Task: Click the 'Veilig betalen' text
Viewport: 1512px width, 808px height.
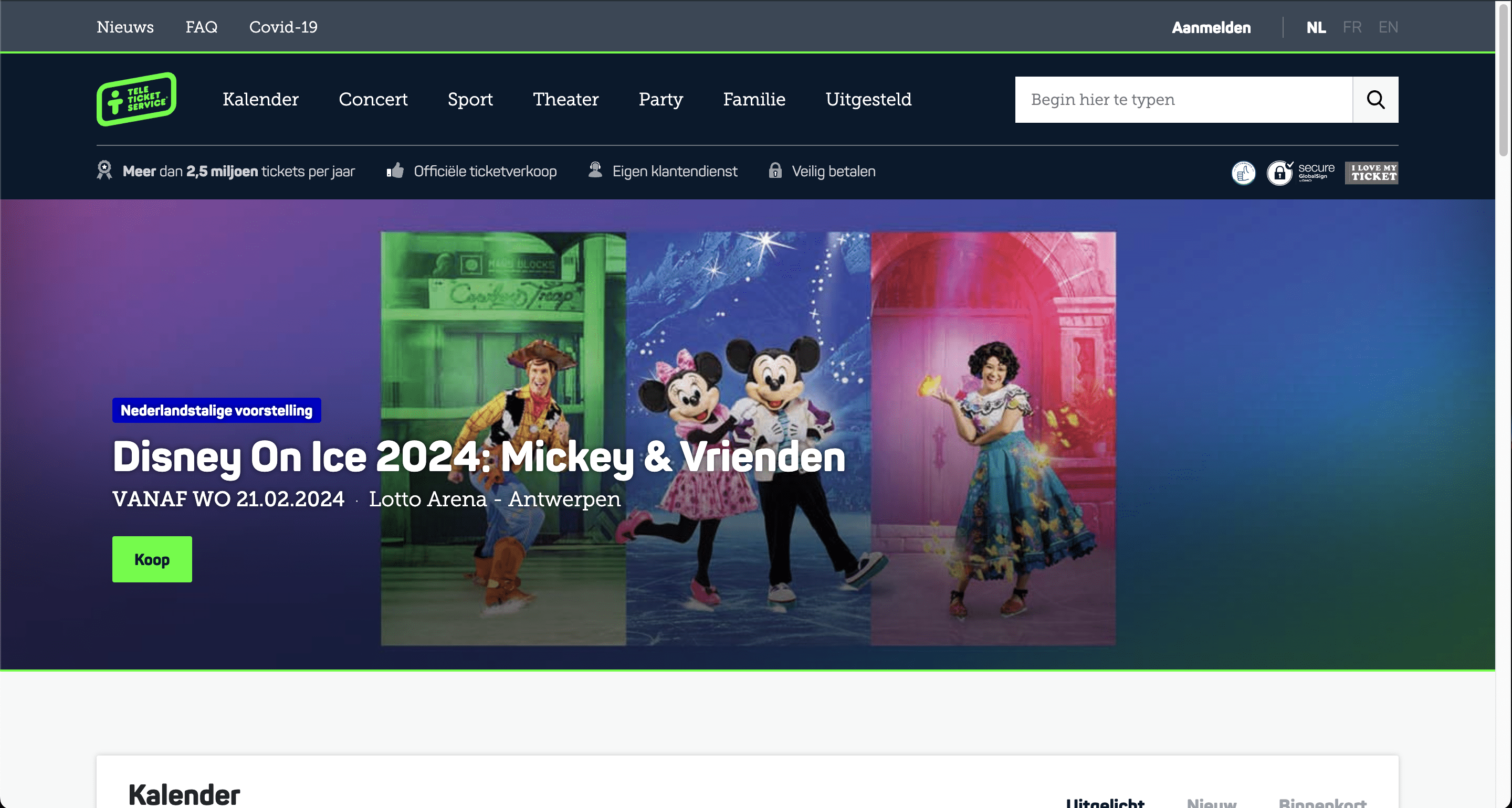Action: click(x=834, y=172)
